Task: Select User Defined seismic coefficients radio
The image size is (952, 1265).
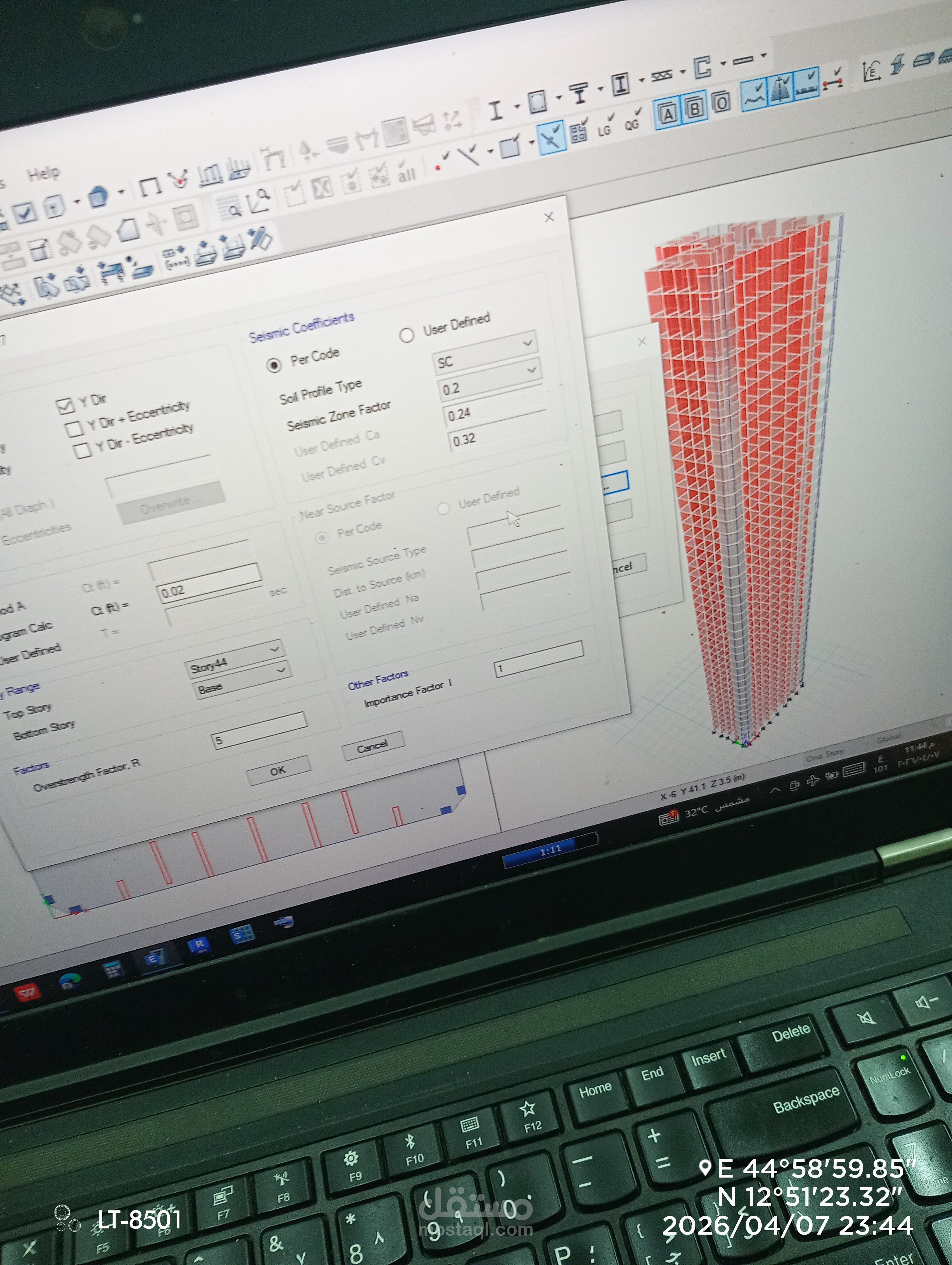Action: click(406, 335)
